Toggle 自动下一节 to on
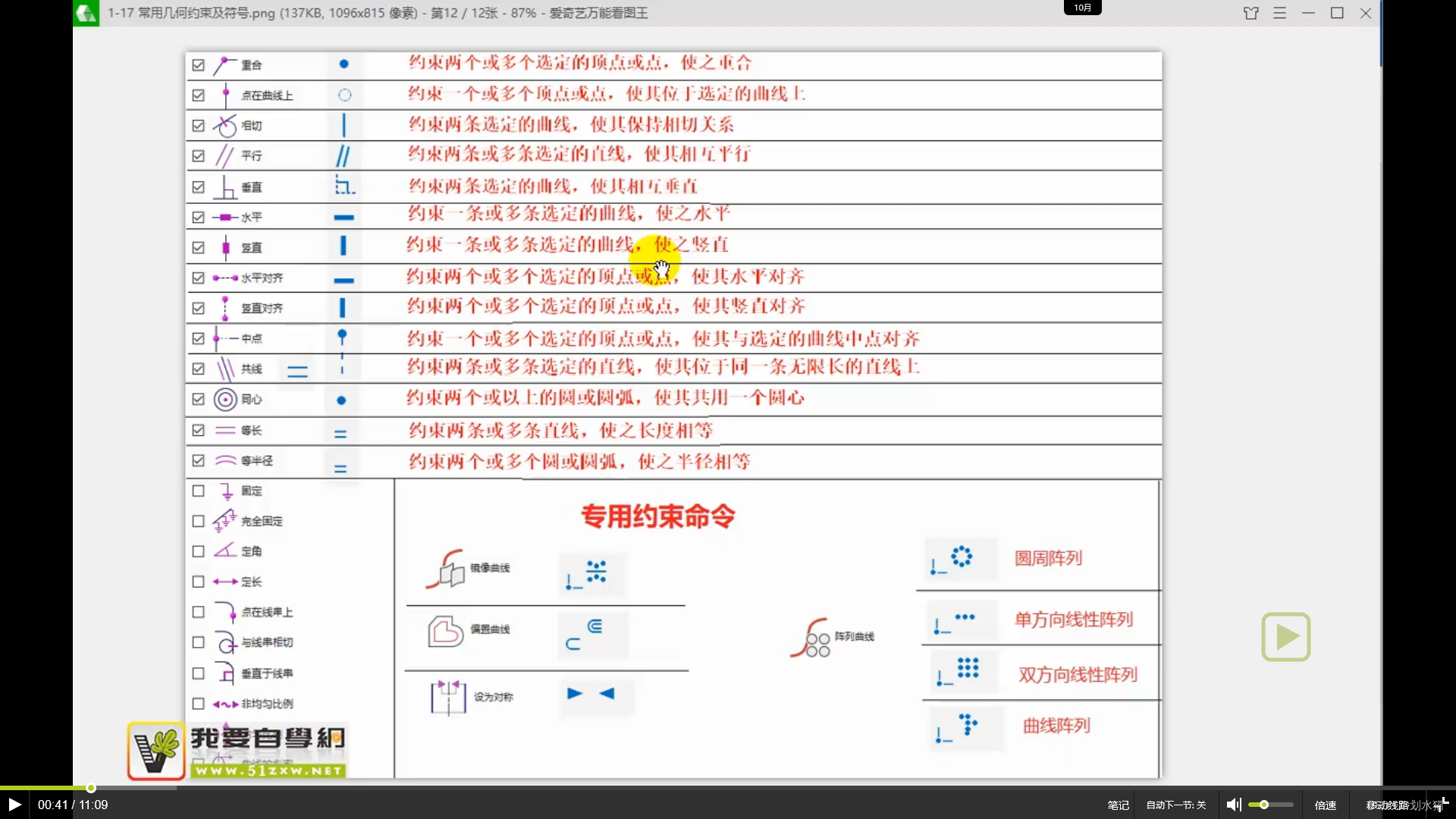Screen dimensions: 1456x819 (x=1175, y=804)
